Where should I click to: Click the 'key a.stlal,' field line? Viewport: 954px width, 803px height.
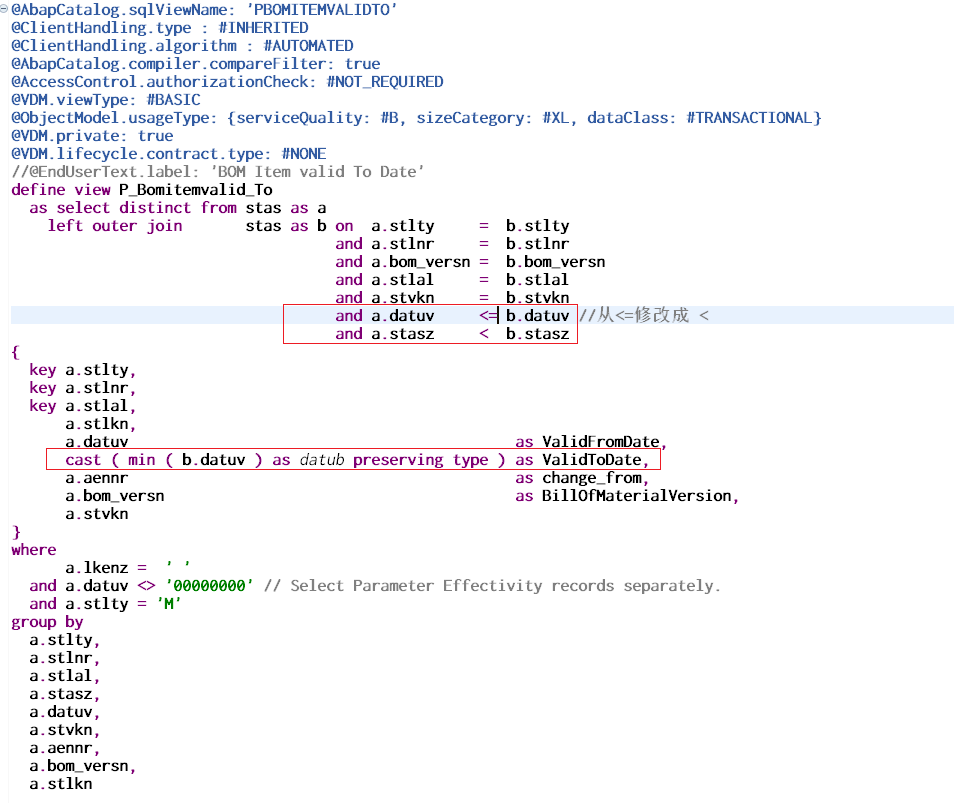click(83, 406)
